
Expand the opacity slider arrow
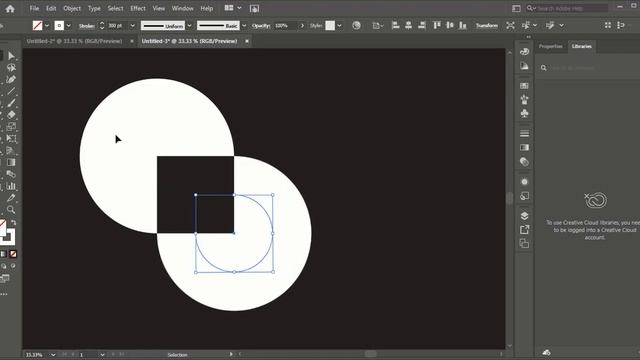(302, 26)
